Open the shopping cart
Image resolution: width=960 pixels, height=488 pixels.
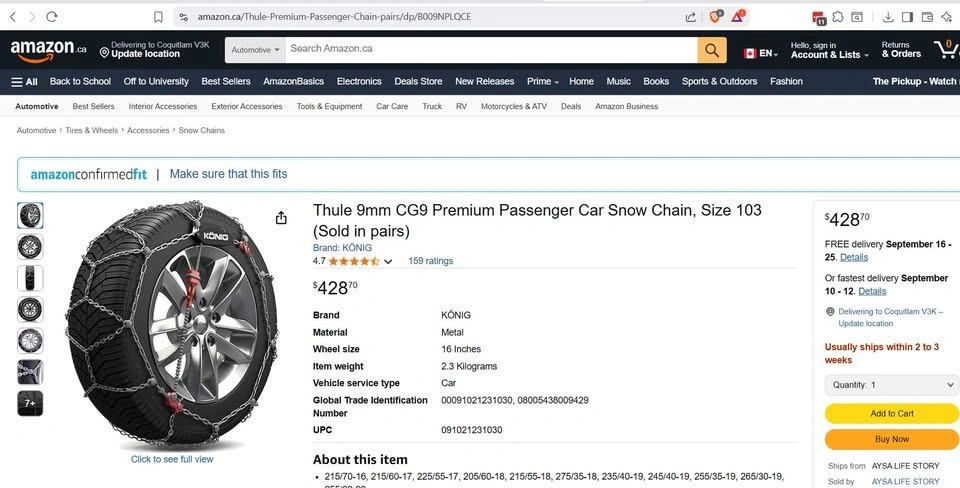[x=945, y=49]
